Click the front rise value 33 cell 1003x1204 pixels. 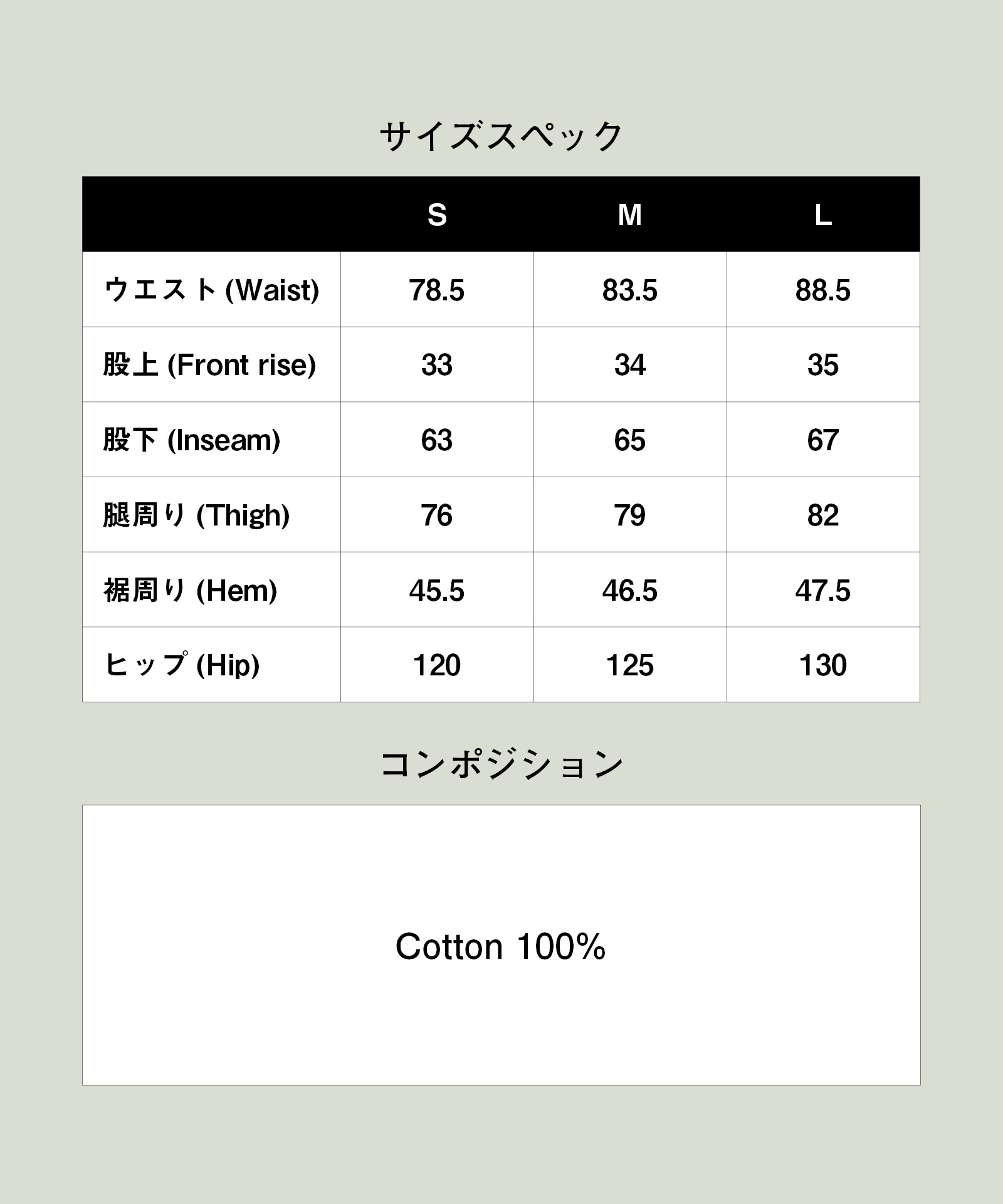click(437, 365)
